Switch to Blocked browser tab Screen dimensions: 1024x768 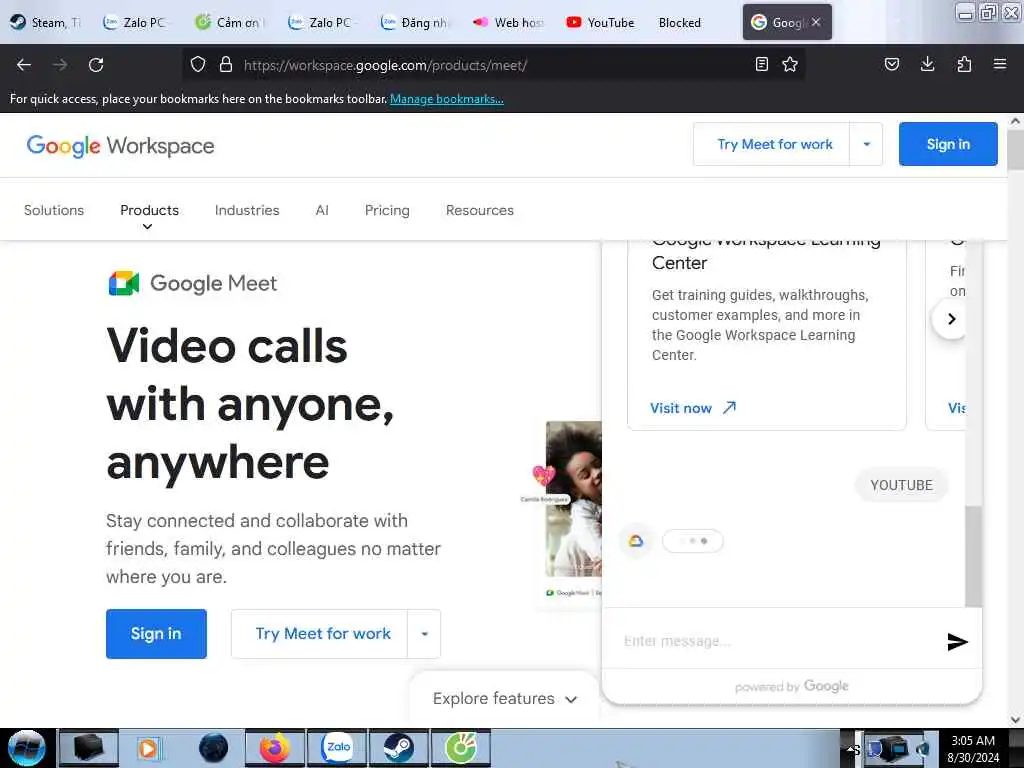[x=680, y=22]
